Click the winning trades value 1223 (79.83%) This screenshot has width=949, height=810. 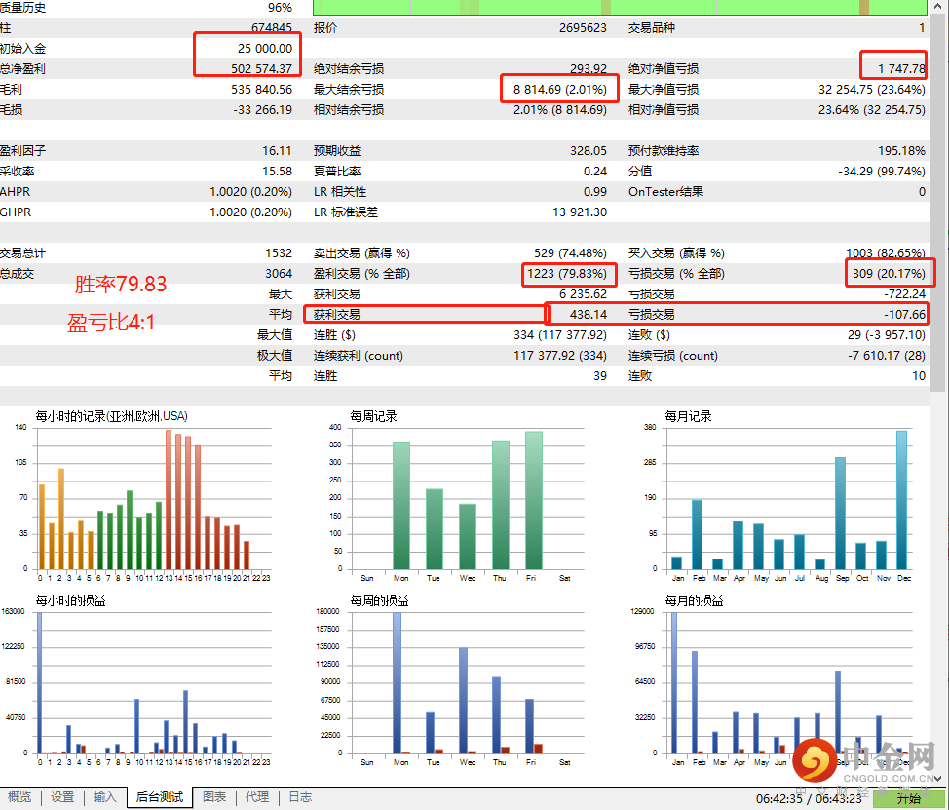click(x=567, y=274)
